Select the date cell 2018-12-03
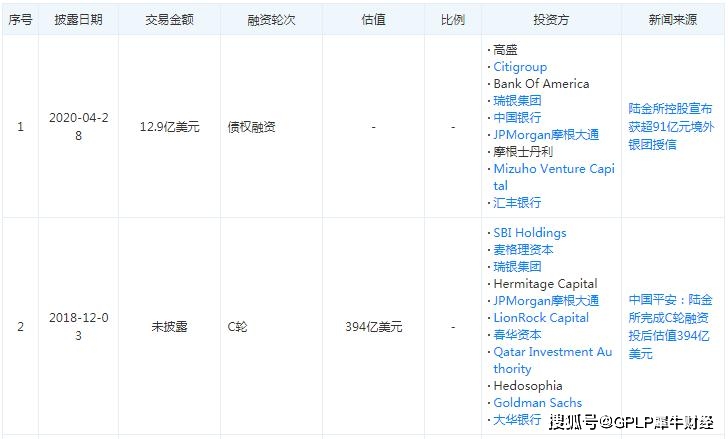This screenshot has width=728, height=439. click(x=78, y=327)
